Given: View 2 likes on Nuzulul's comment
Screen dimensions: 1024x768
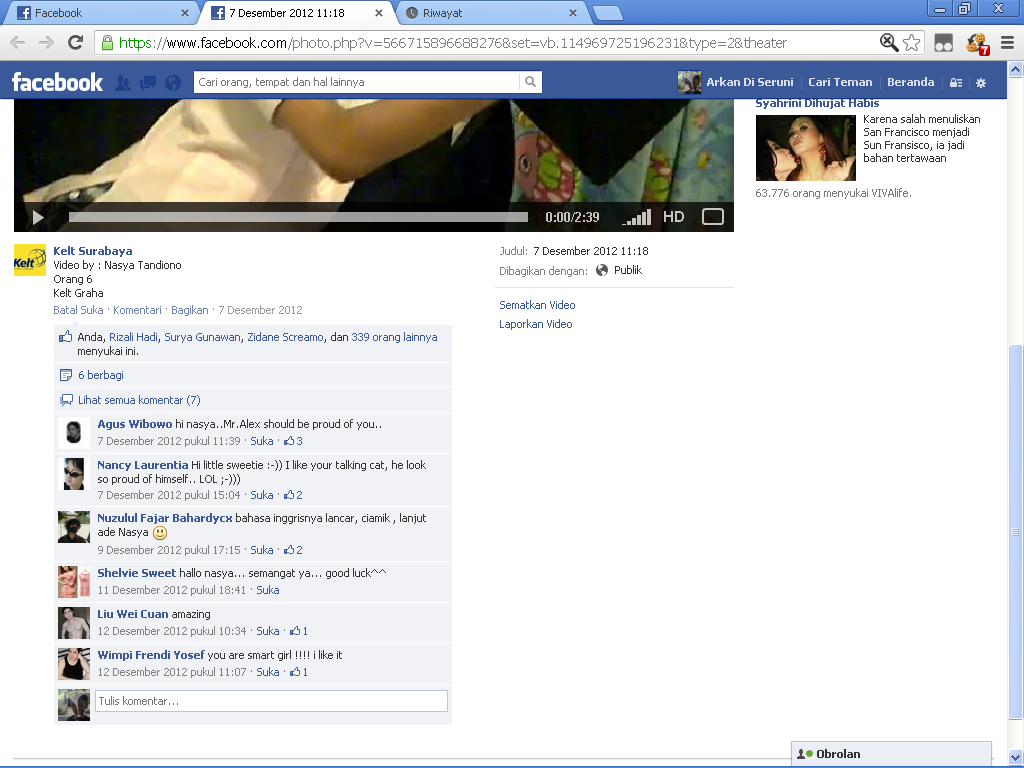Looking at the screenshot, I should pos(293,550).
